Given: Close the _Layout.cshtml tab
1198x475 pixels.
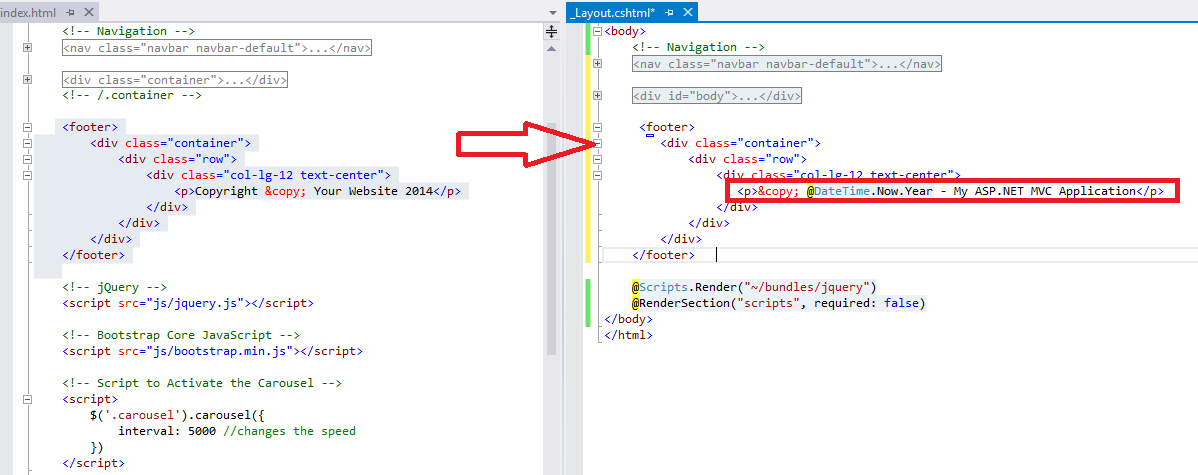Looking at the screenshot, I should click(x=688, y=13).
